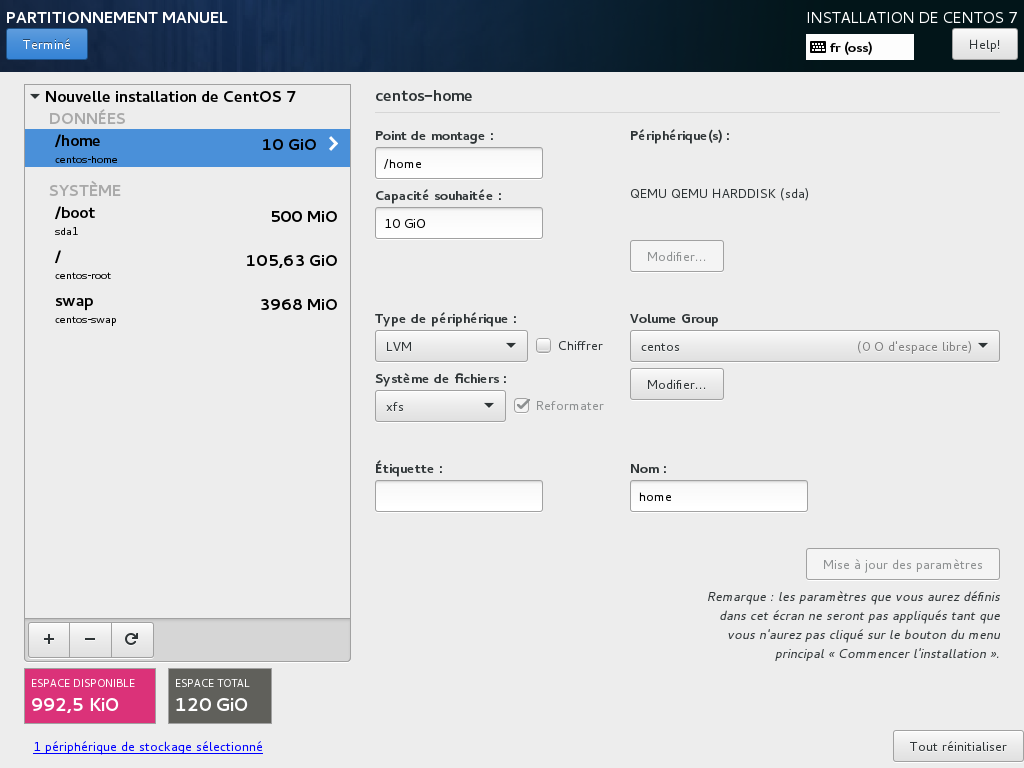This screenshot has width=1024, height=768.
Task: Focus the Capacité souhaitée field
Action: click(x=458, y=223)
